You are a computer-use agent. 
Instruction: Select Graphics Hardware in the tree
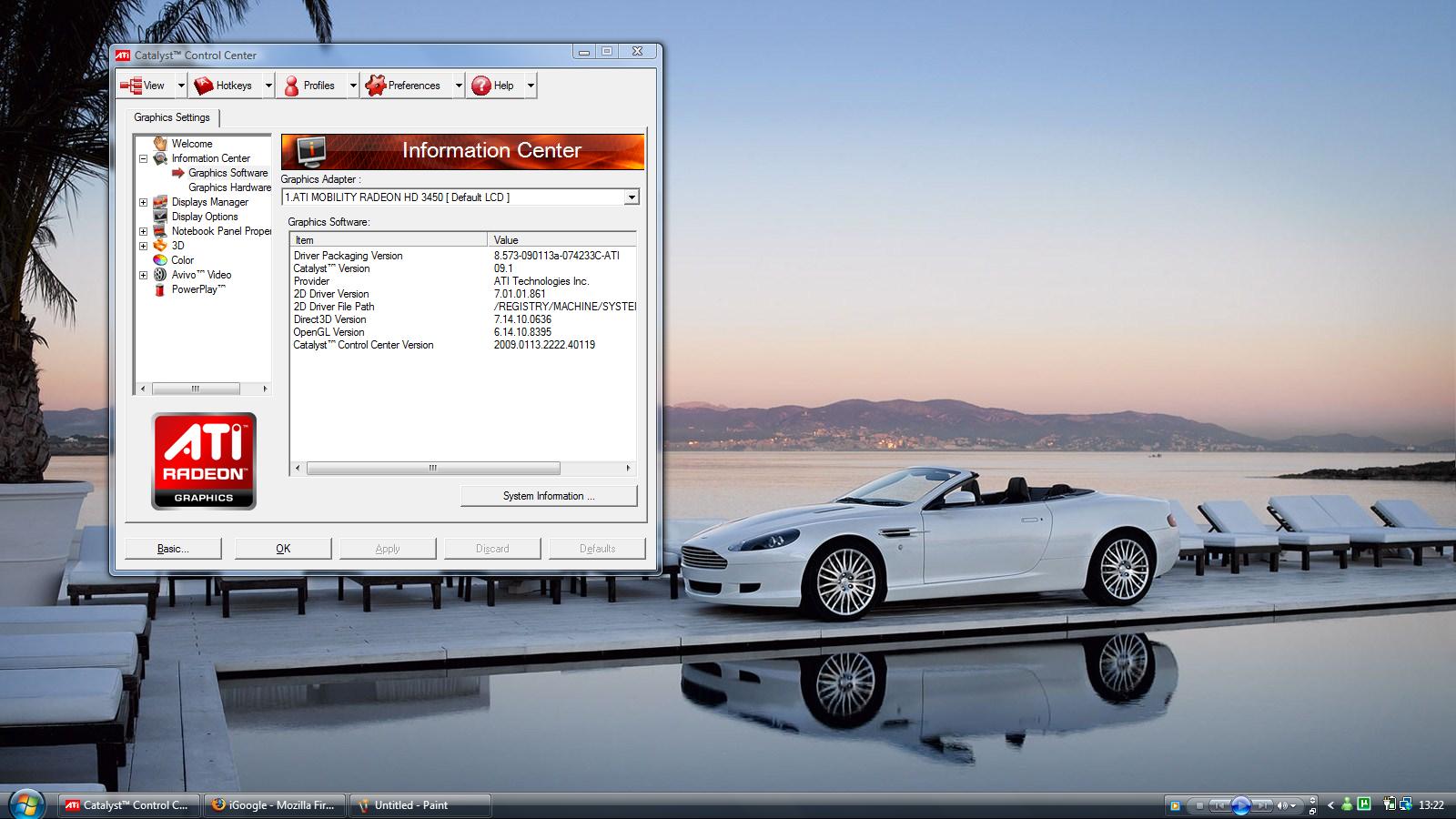[229, 187]
